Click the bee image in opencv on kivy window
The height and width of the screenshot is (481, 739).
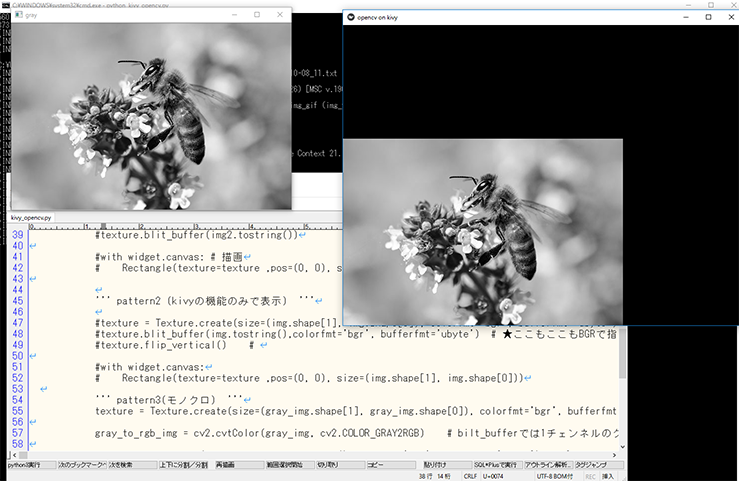(x=483, y=232)
